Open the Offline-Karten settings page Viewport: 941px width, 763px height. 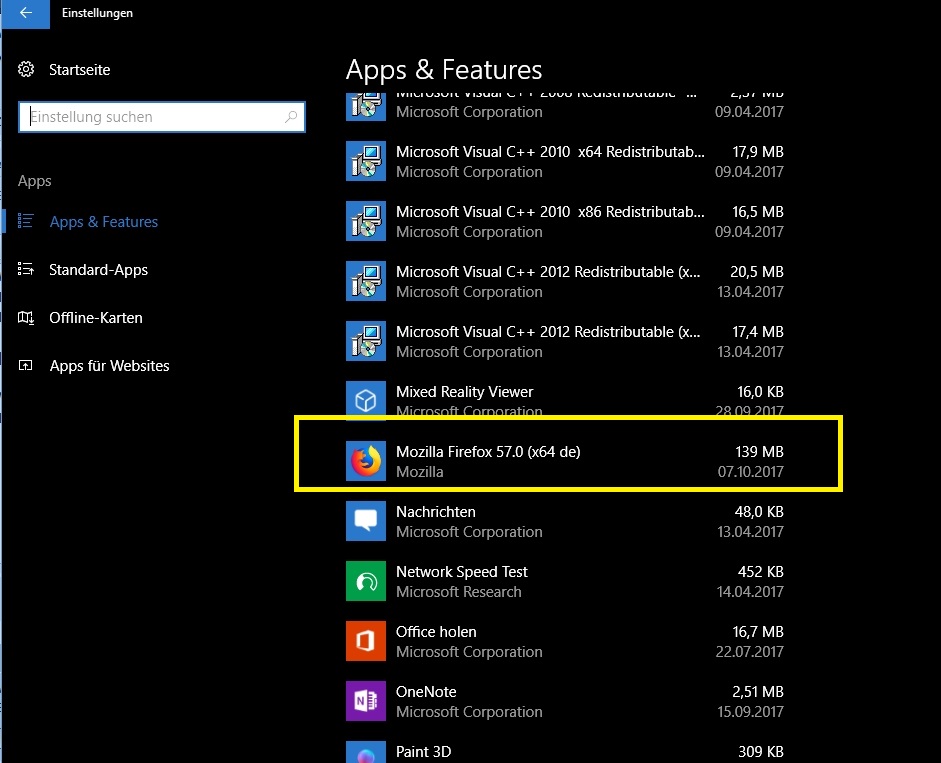click(95, 318)
